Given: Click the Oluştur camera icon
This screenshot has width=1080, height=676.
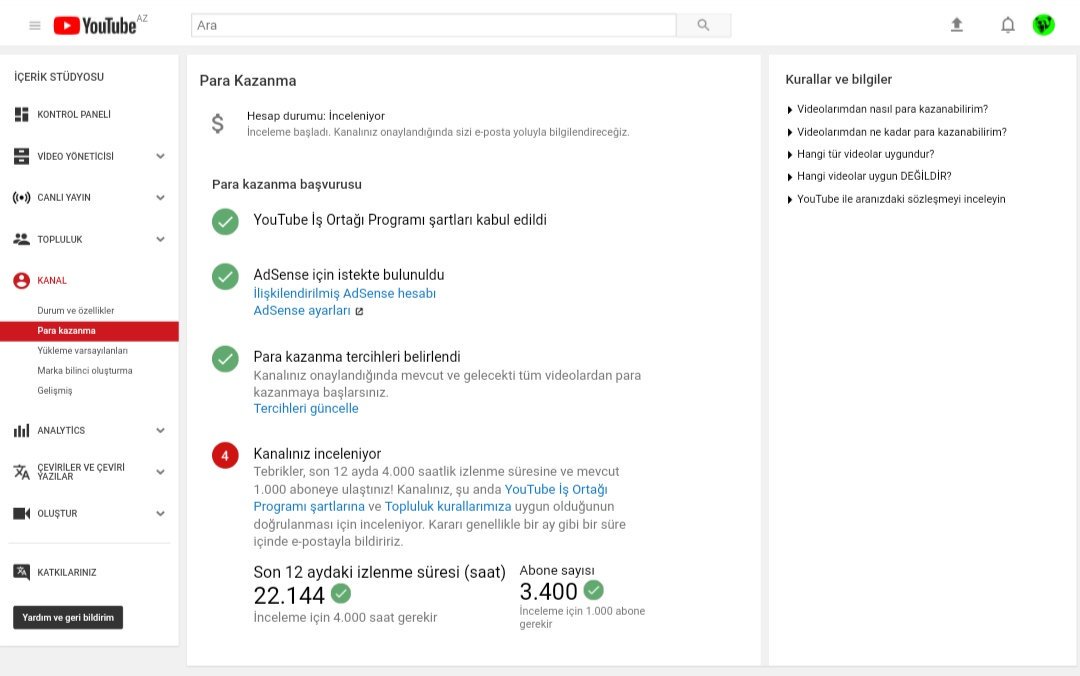Looking at the screenshot, I should coord(21,513).
